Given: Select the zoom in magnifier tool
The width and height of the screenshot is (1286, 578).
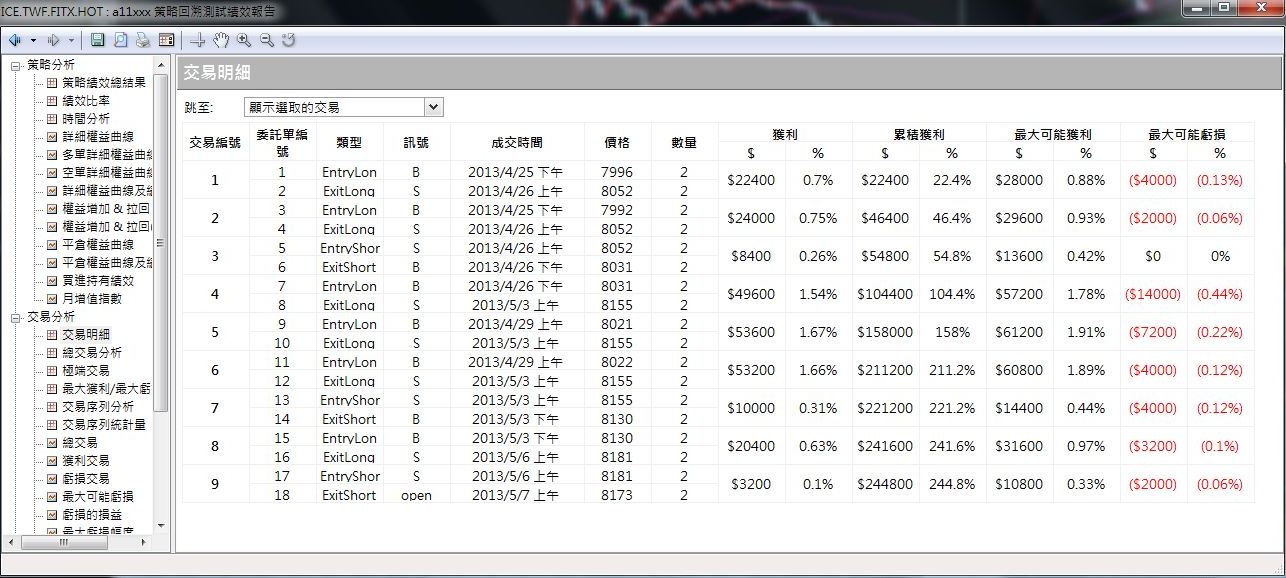Looking at the screenshot, I should [244, 40].
